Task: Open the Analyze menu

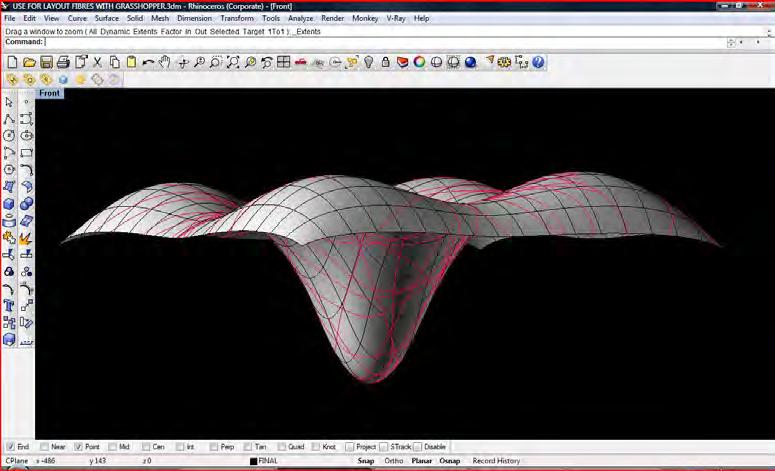Action: 300,18
